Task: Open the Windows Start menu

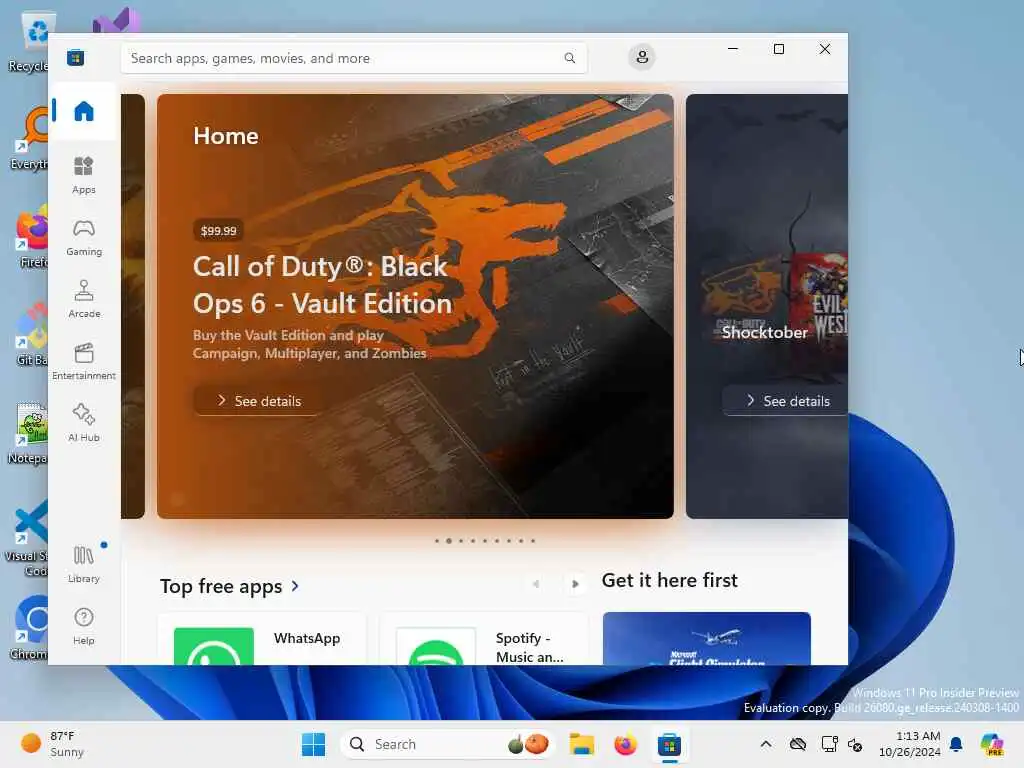Action: click(313, 744)
